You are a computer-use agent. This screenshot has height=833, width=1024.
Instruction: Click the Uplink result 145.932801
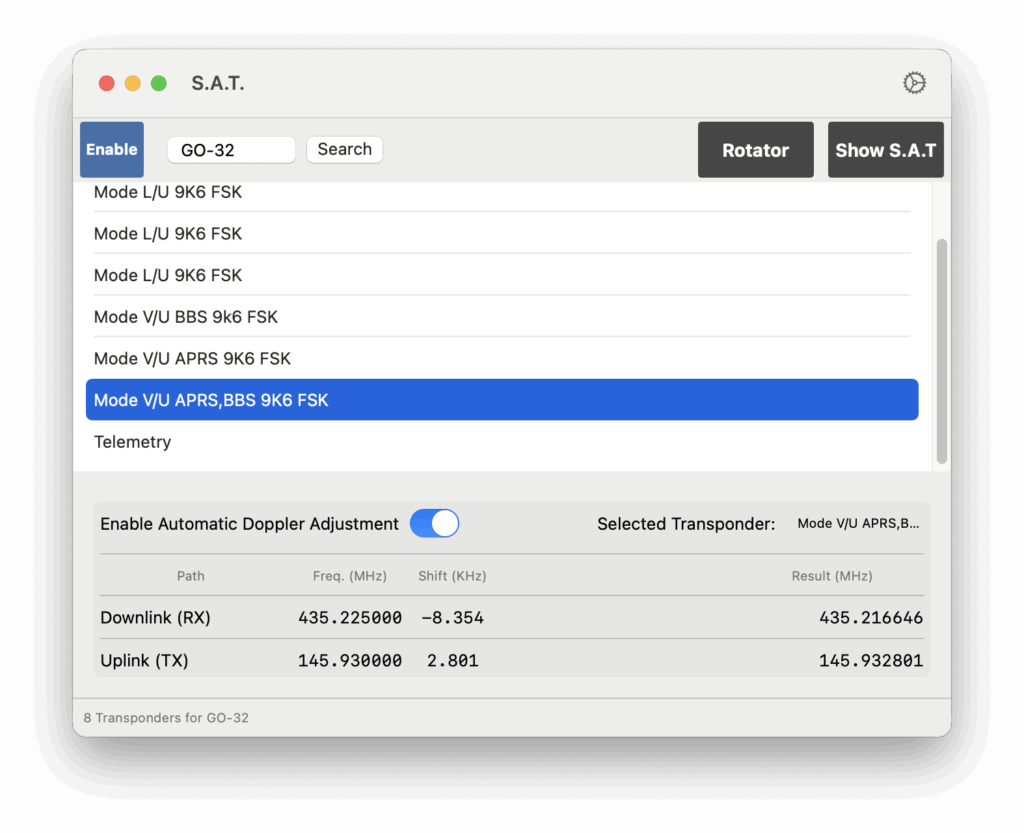871,661
